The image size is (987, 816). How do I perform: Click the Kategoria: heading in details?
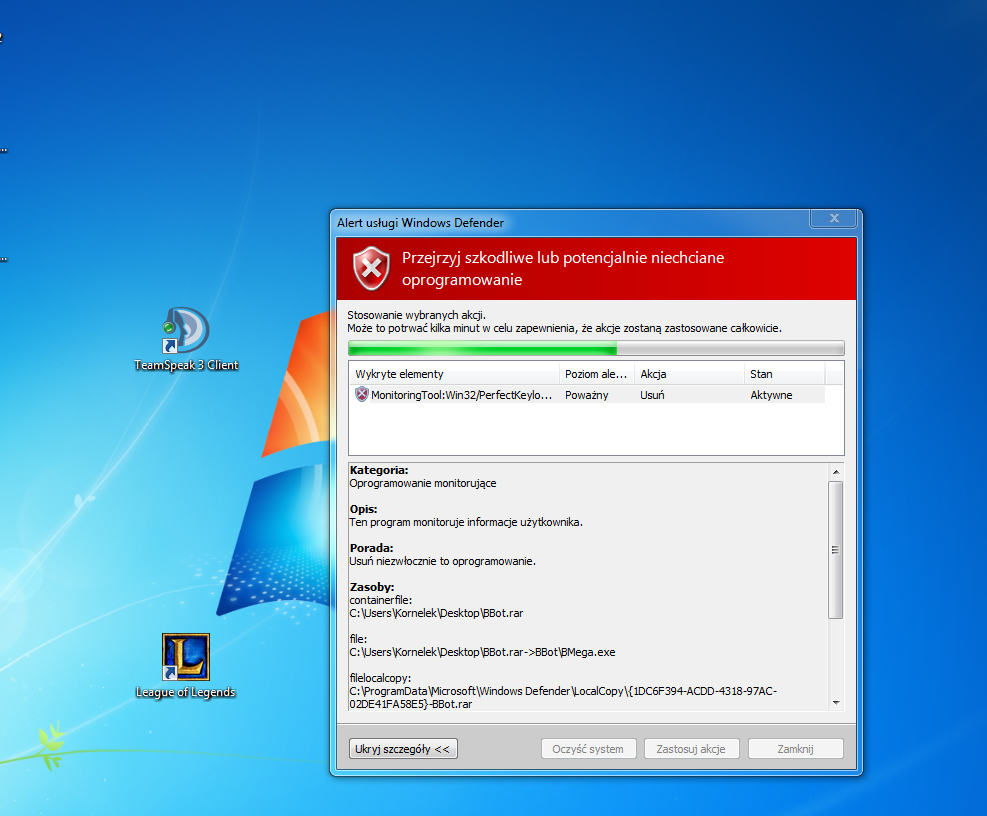[379, 470]
